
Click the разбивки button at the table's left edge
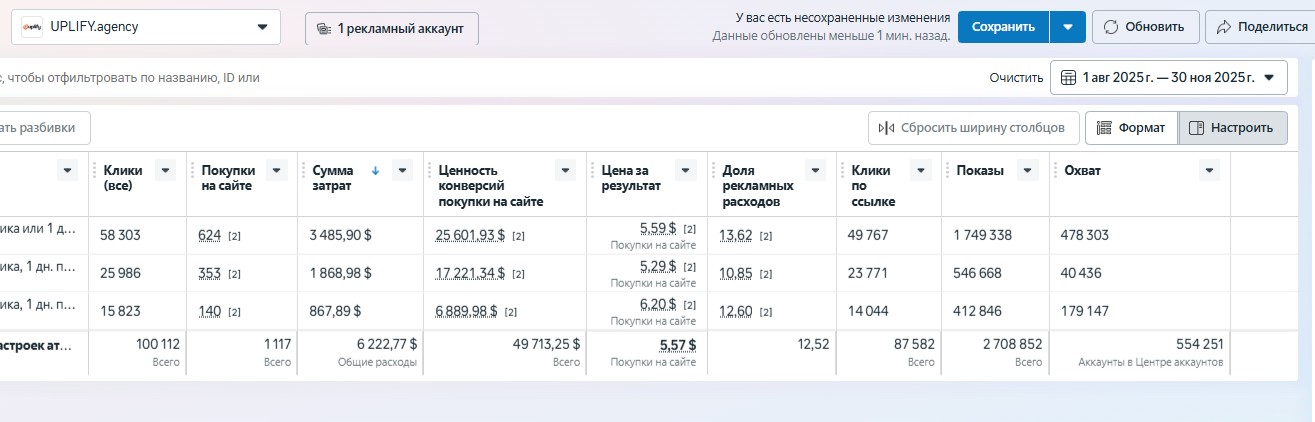point(44,128)
